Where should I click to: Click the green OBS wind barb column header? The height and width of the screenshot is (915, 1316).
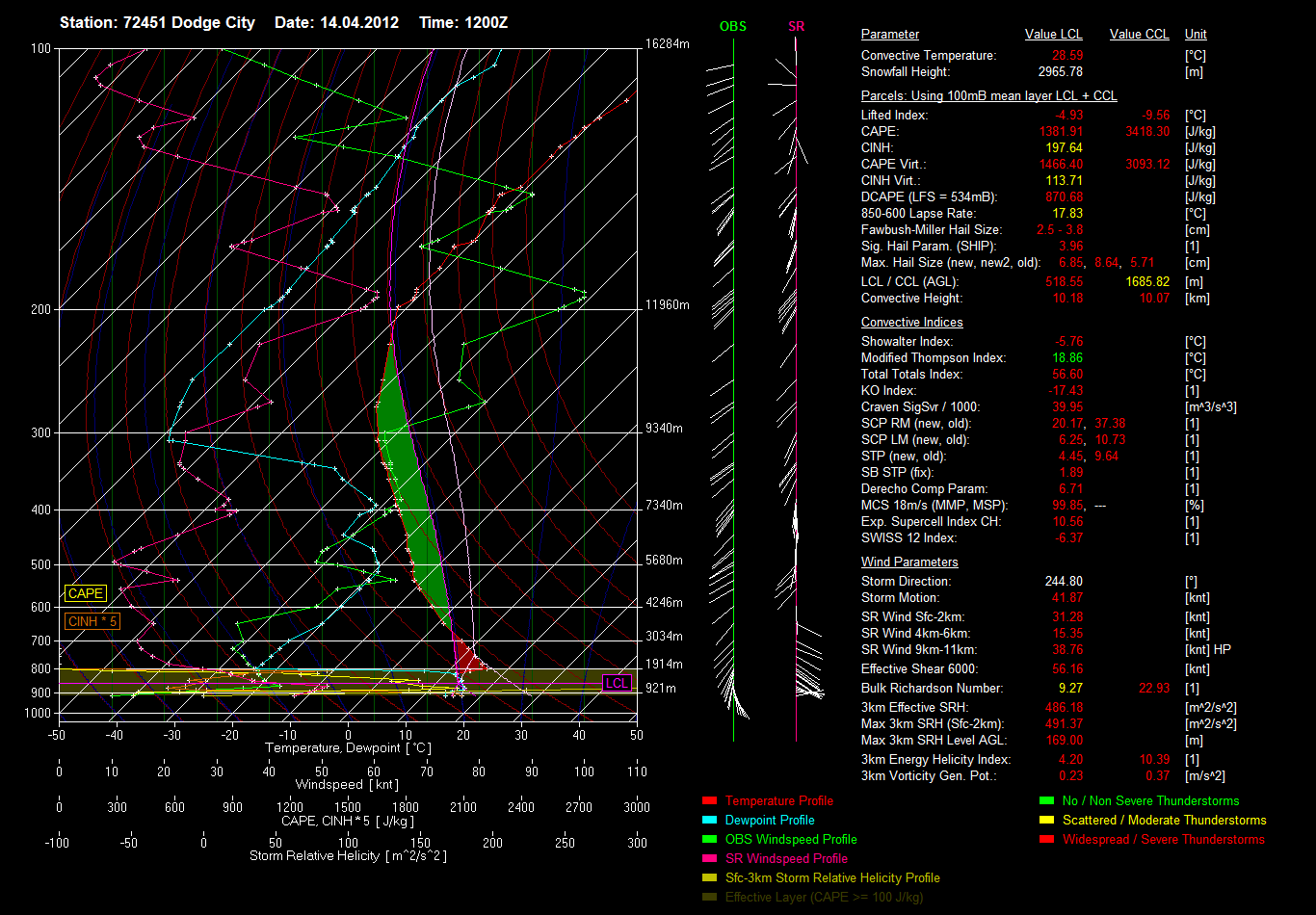(732, 26)
